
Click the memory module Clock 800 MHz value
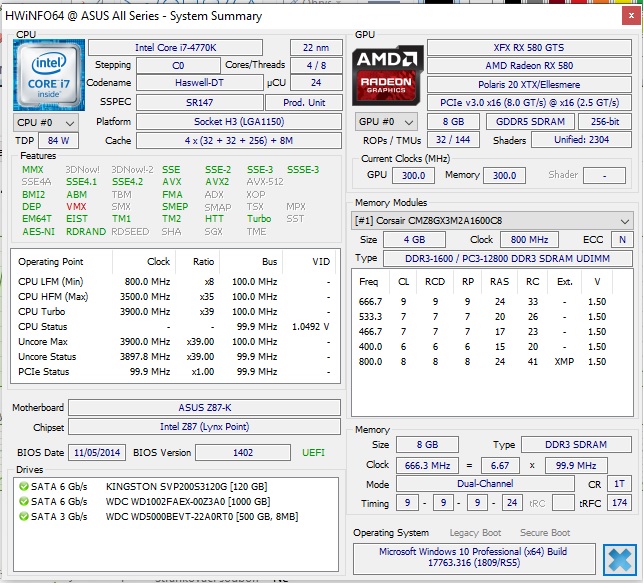coord(529,240)
